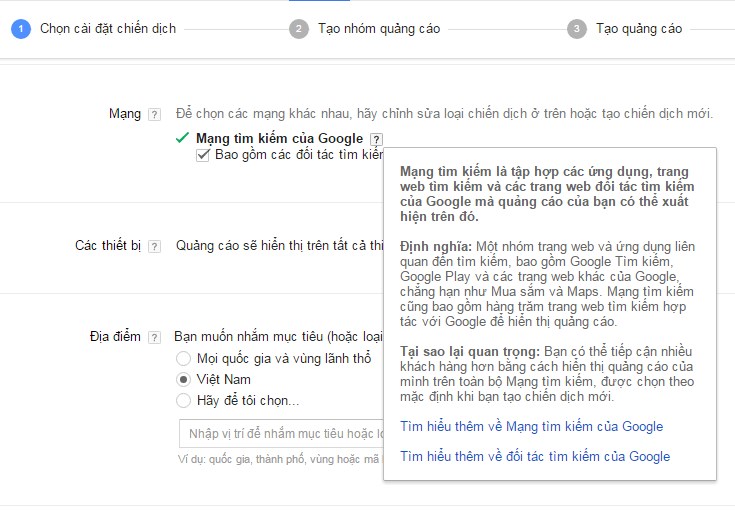Go to Tạo quảng cáo step
The image size is (735, 520).
pos(638,29)
